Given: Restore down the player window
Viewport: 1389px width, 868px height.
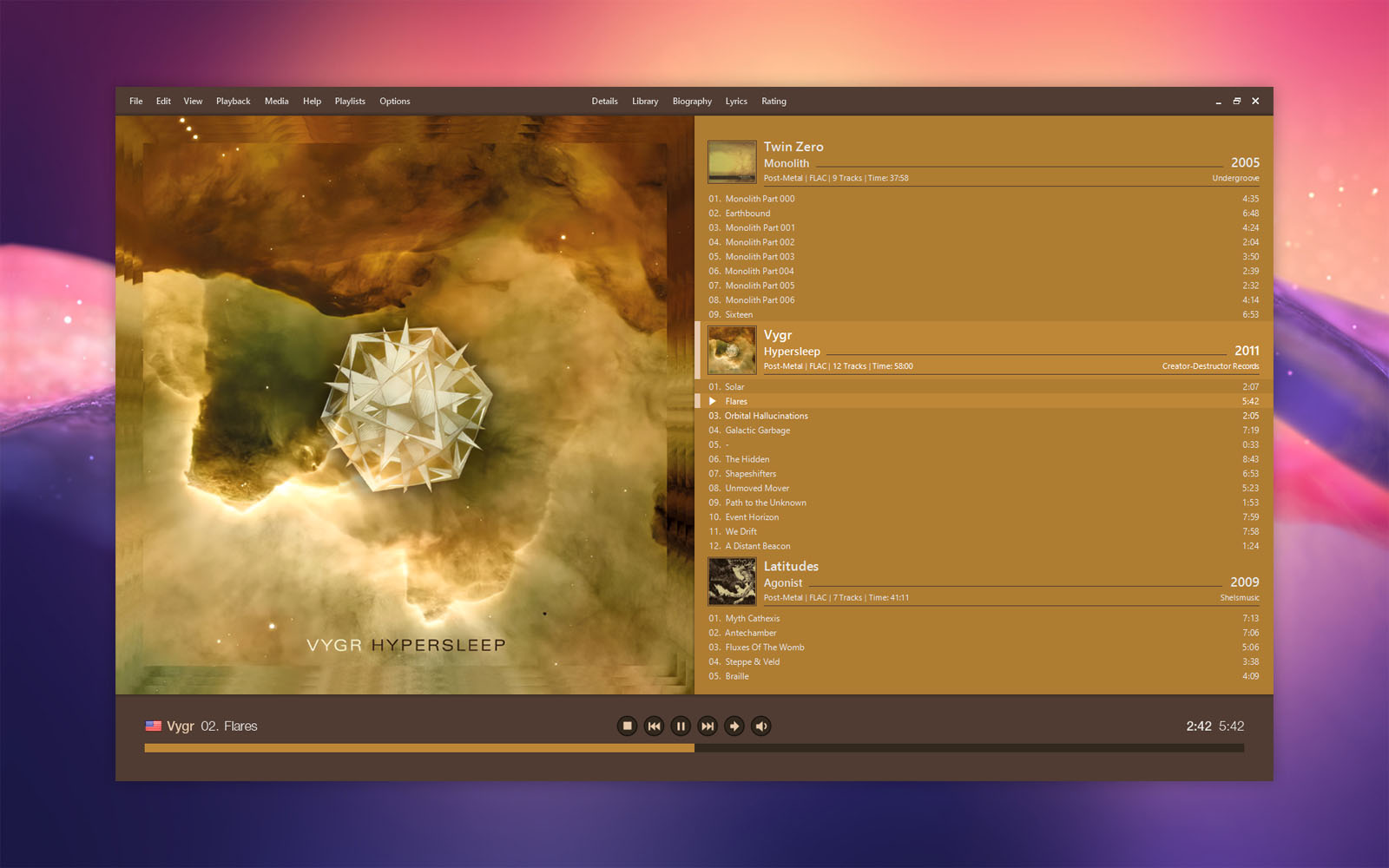Looking at the screenshot, I should tap(1237, 101).
